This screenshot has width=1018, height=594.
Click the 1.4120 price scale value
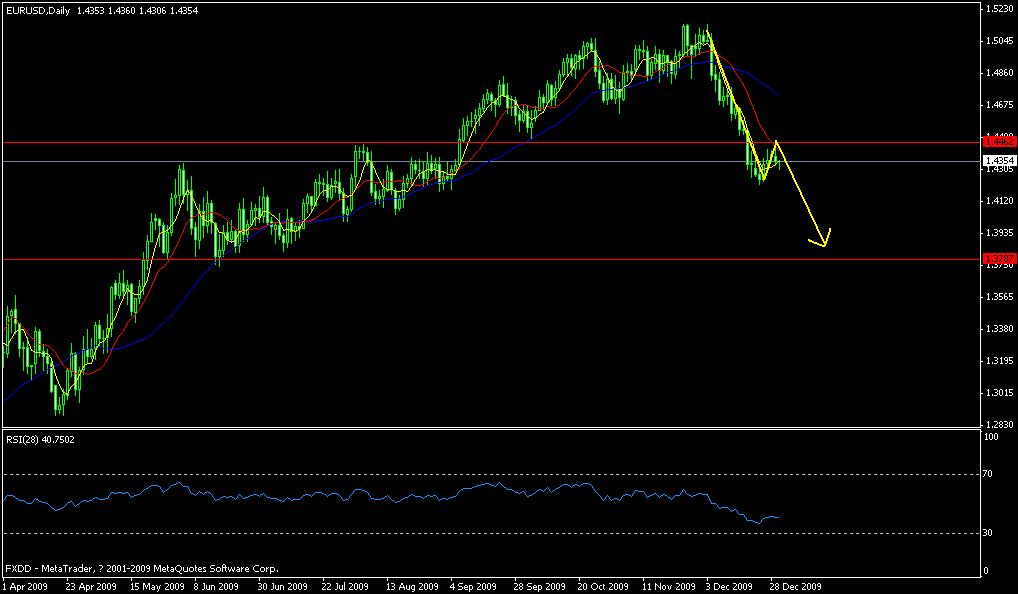(1000, 201)
